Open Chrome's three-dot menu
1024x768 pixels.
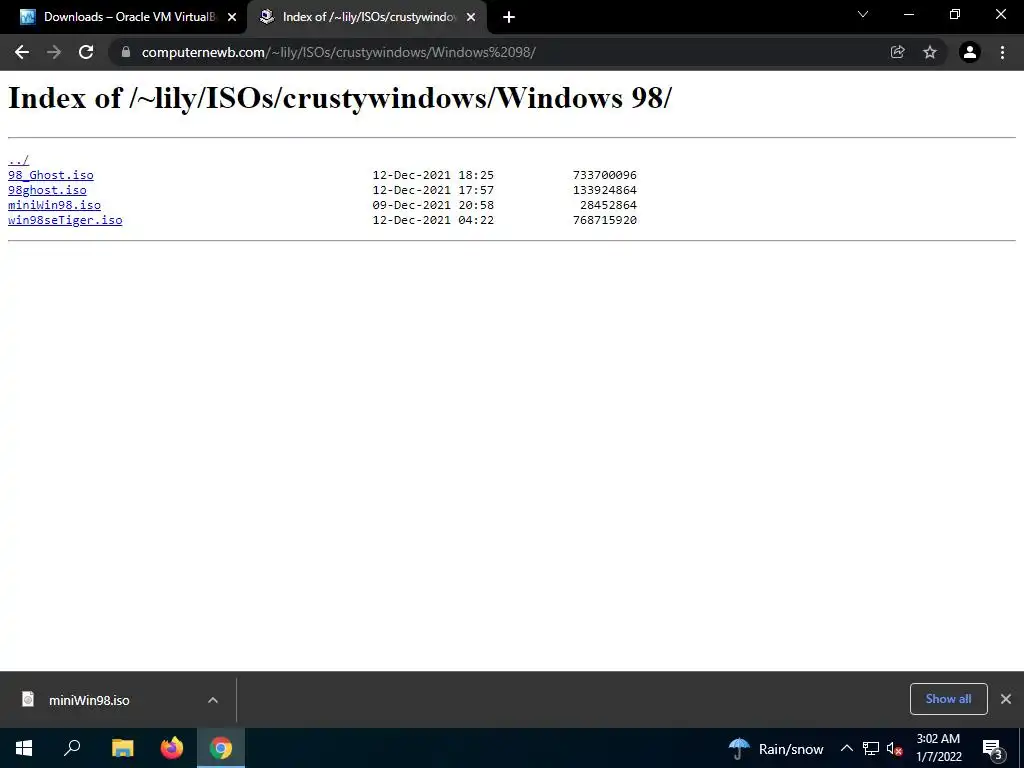(1002, 52)
